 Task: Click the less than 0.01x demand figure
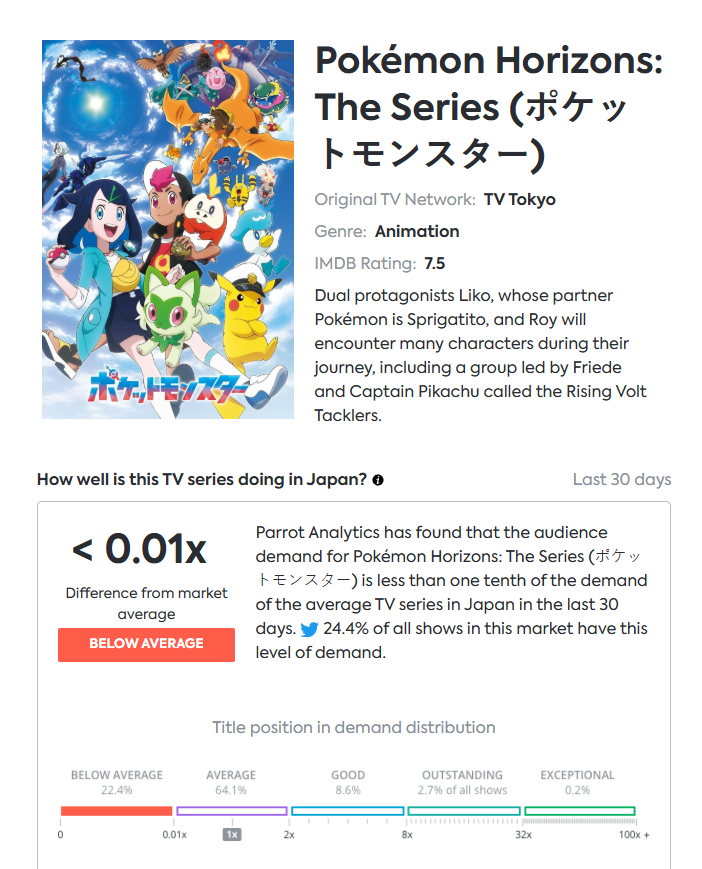(x=139, y=549)
